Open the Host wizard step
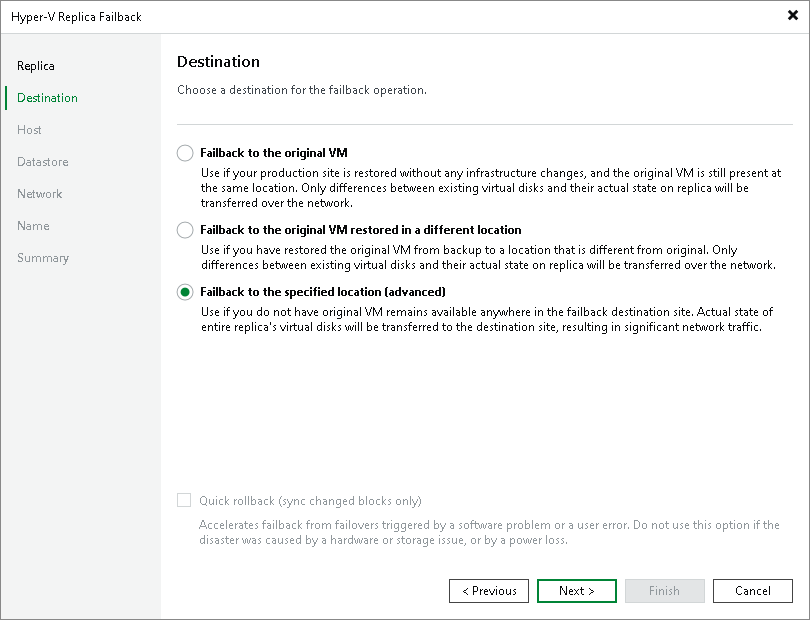Screen dimensions: 810x620 (x=29, y=130)
